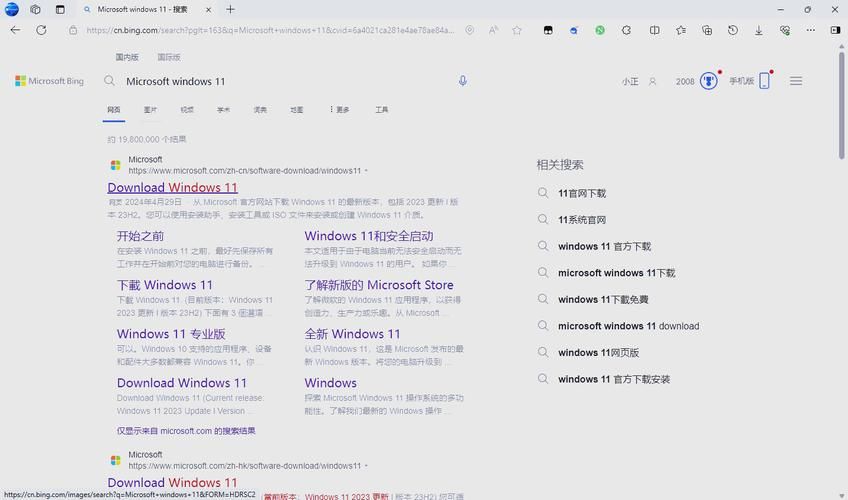This screenshot has height=500, width=848.
Task: Click the vertical page scrollbar thumb
Action: tap(842, 105)
